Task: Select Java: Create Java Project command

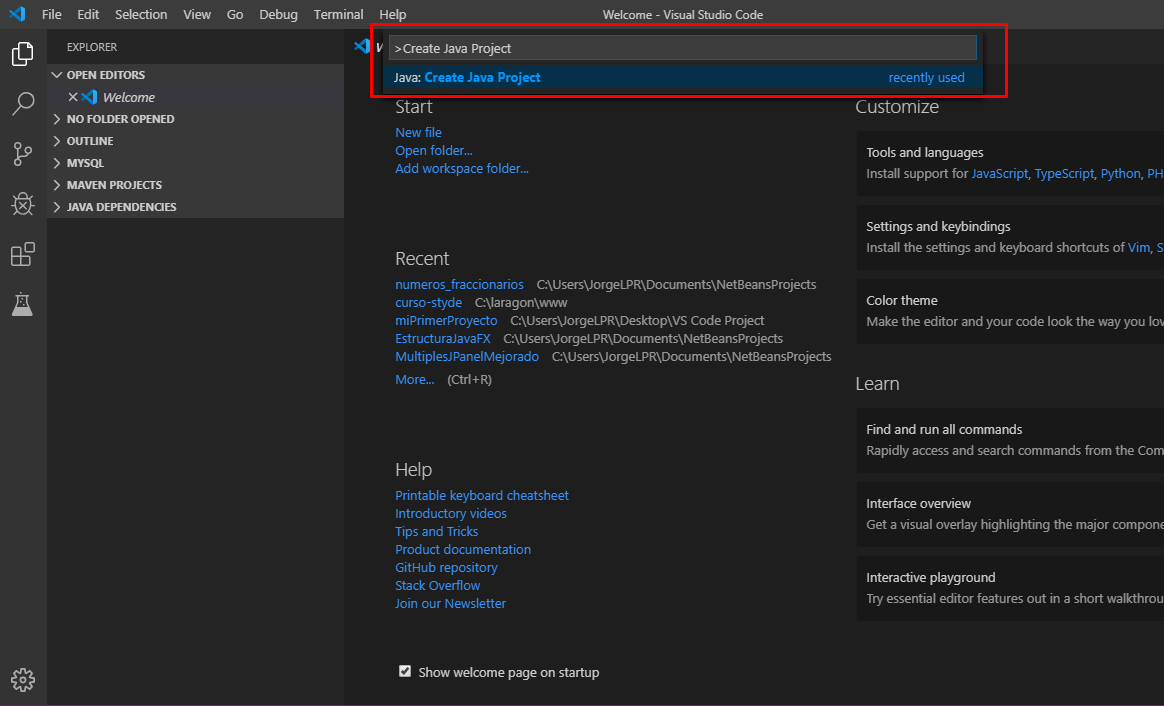Action: (683, 77)
